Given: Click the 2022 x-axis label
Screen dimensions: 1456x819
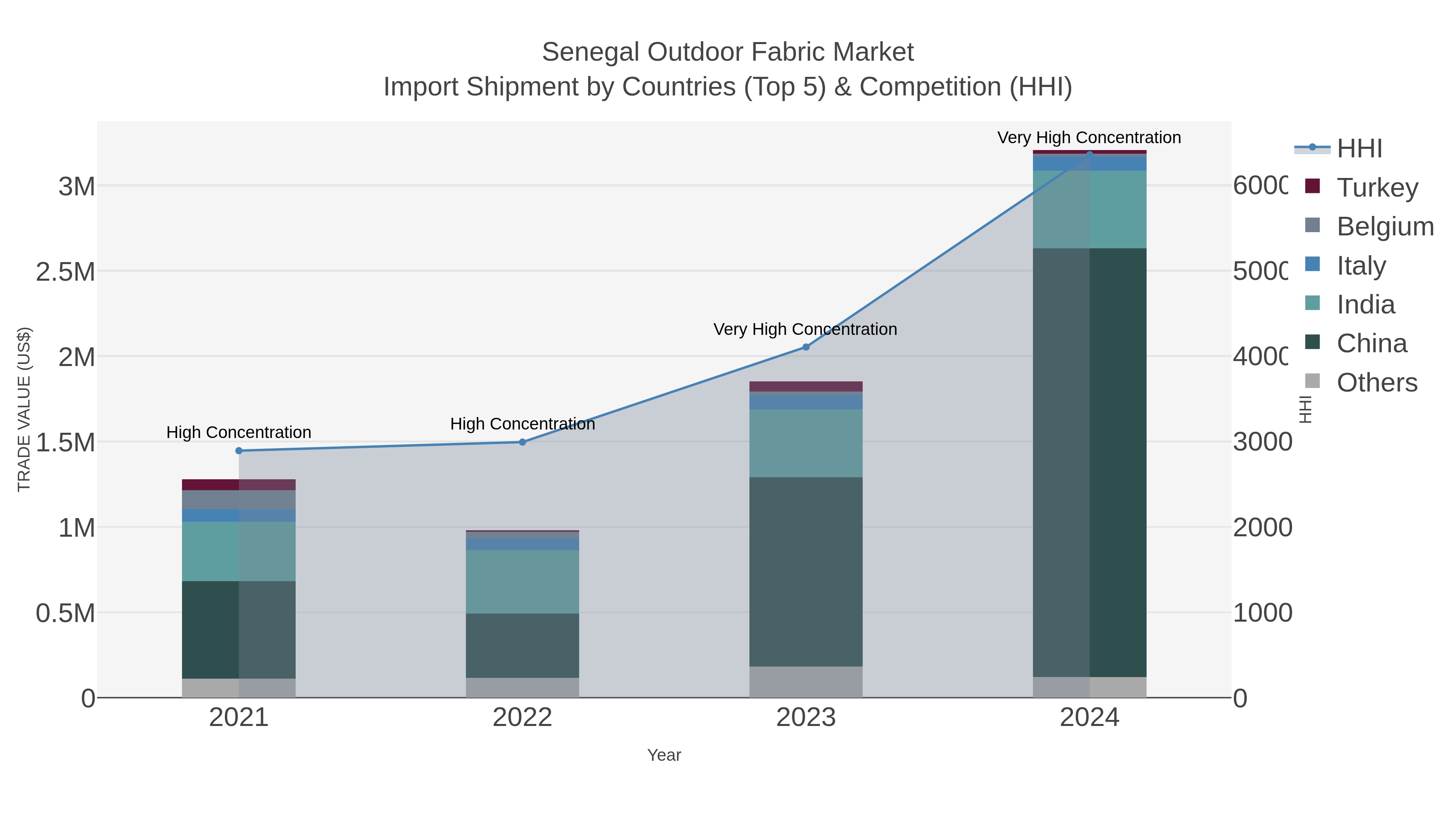Looking at the screenshot, I should coord(522,718).
